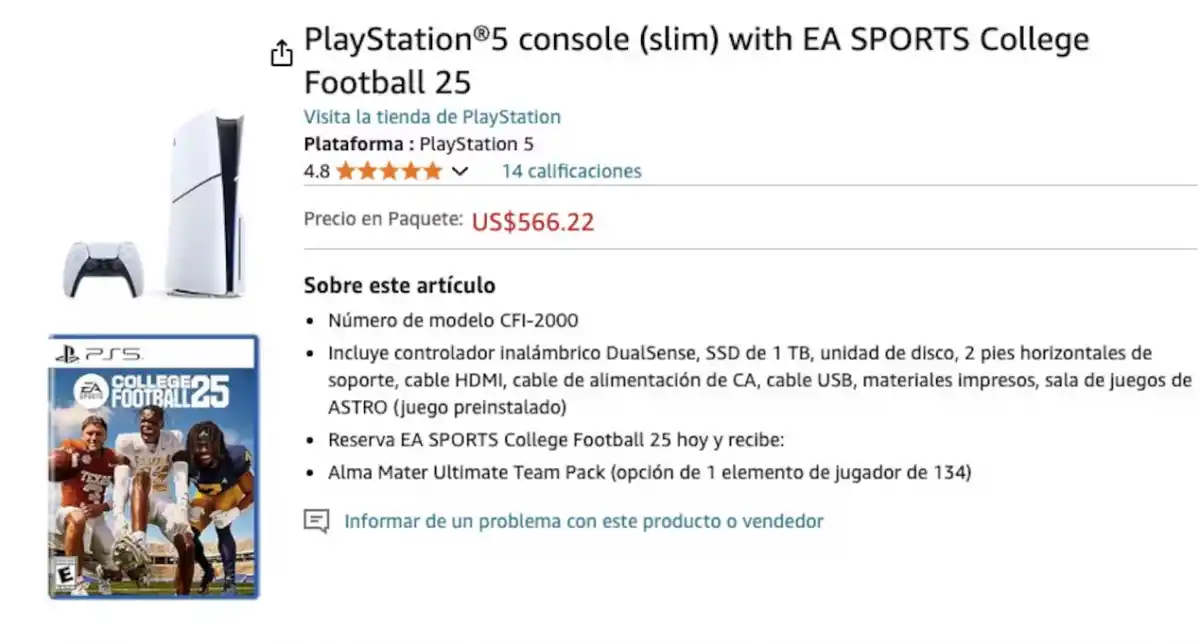Viewport: 1200px width, 644px height.
Task: Click the first orange rating star
Action: click(x=344, y=171)
